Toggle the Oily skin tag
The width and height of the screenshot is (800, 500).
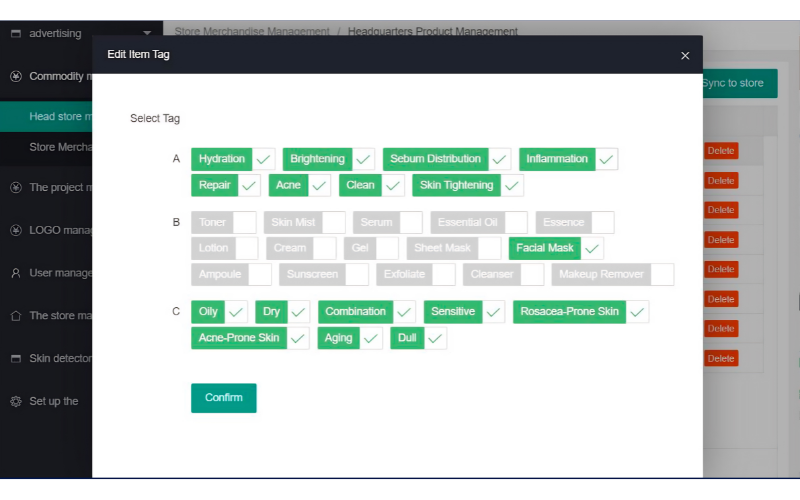[219, 312]
